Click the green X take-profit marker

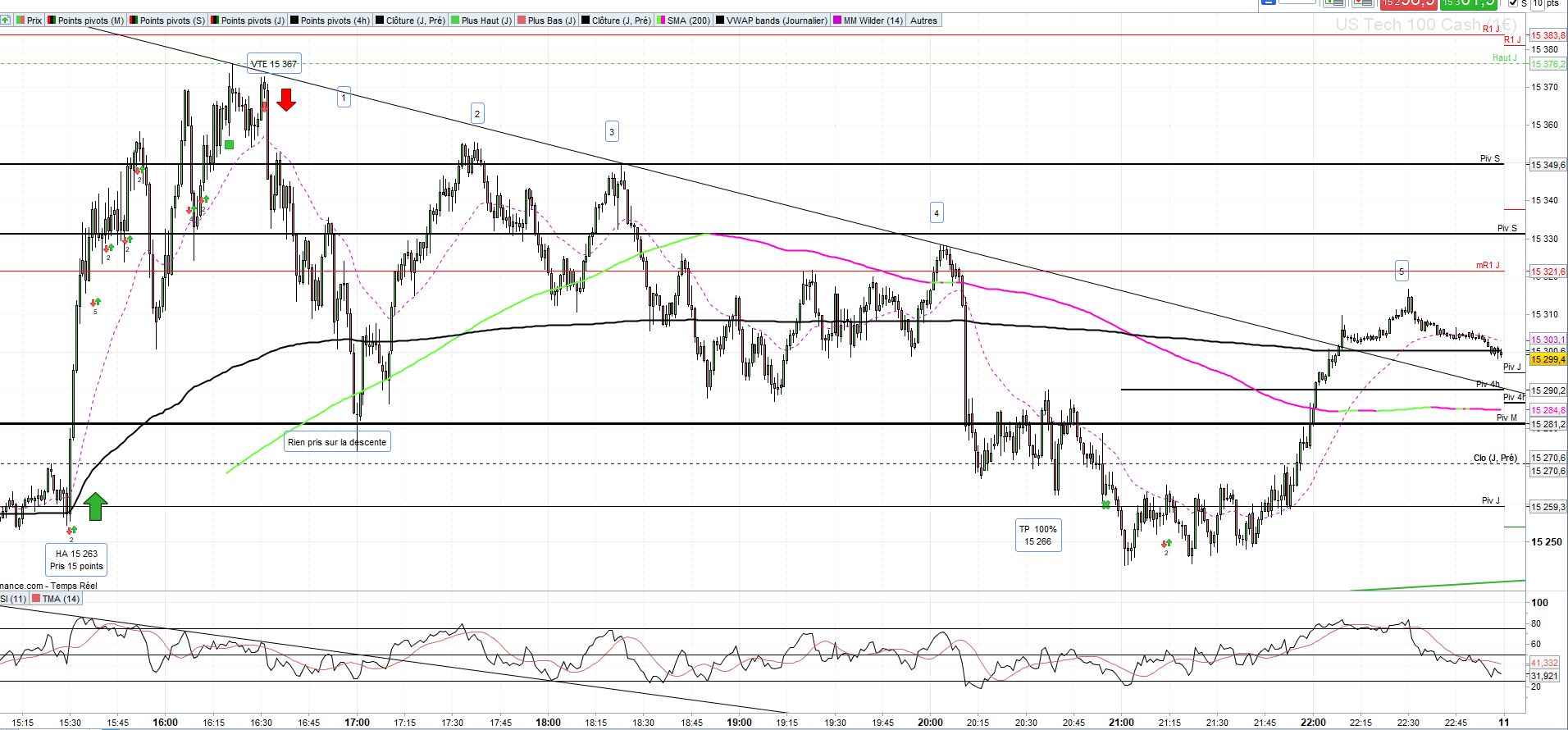pos(1106,504)
